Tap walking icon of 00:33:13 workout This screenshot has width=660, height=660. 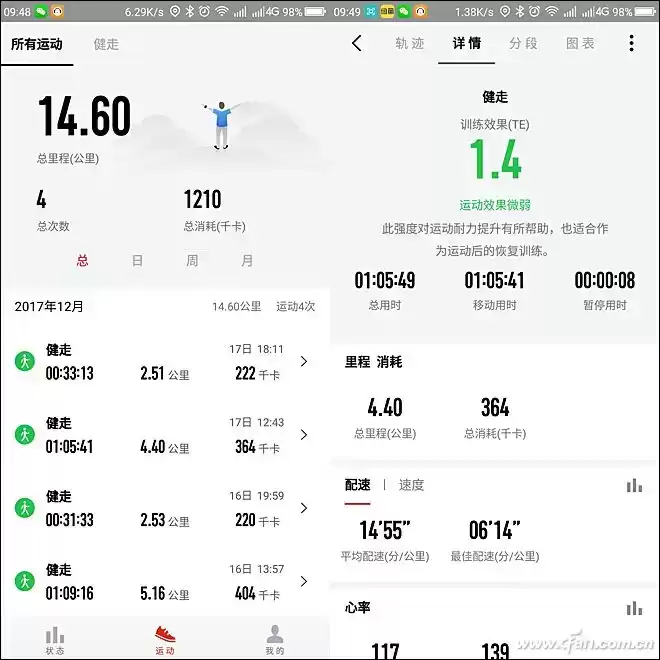(25, 361)
